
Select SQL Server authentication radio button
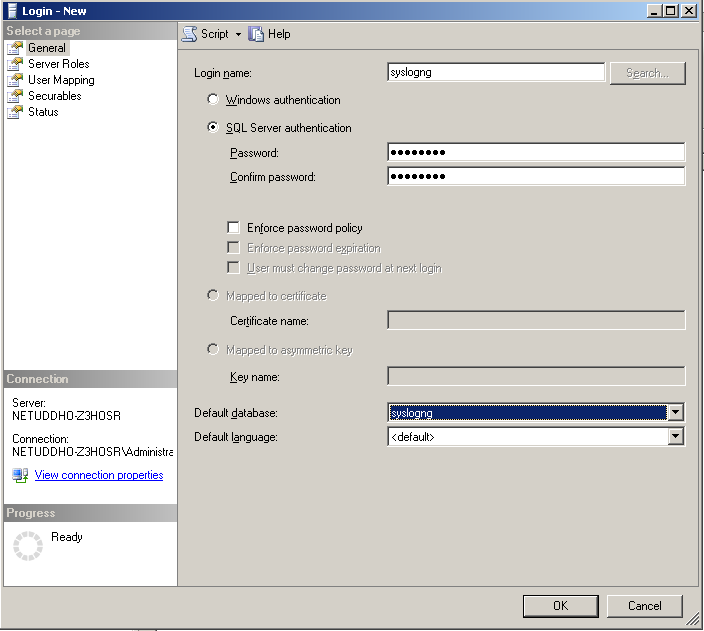tap(213, 127)
